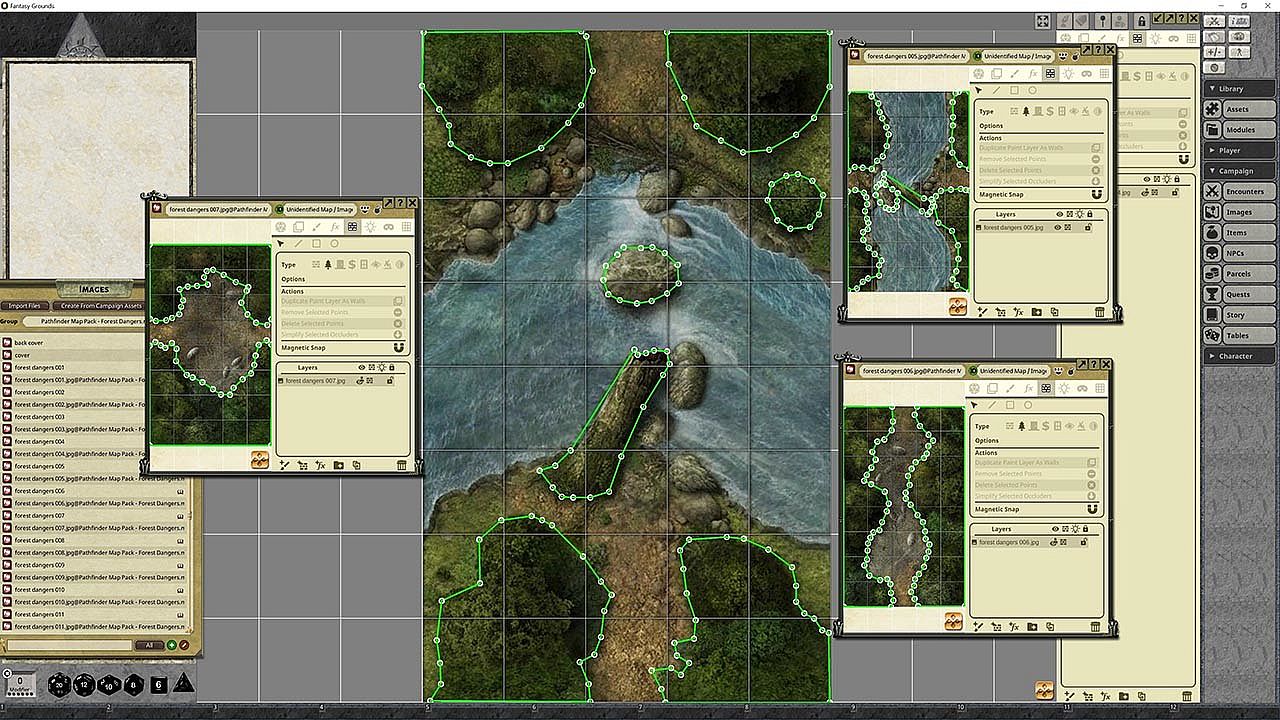Screen dimensions: 1280x720
Task: Roll the d20 die
Action: (x=61, y=684)
